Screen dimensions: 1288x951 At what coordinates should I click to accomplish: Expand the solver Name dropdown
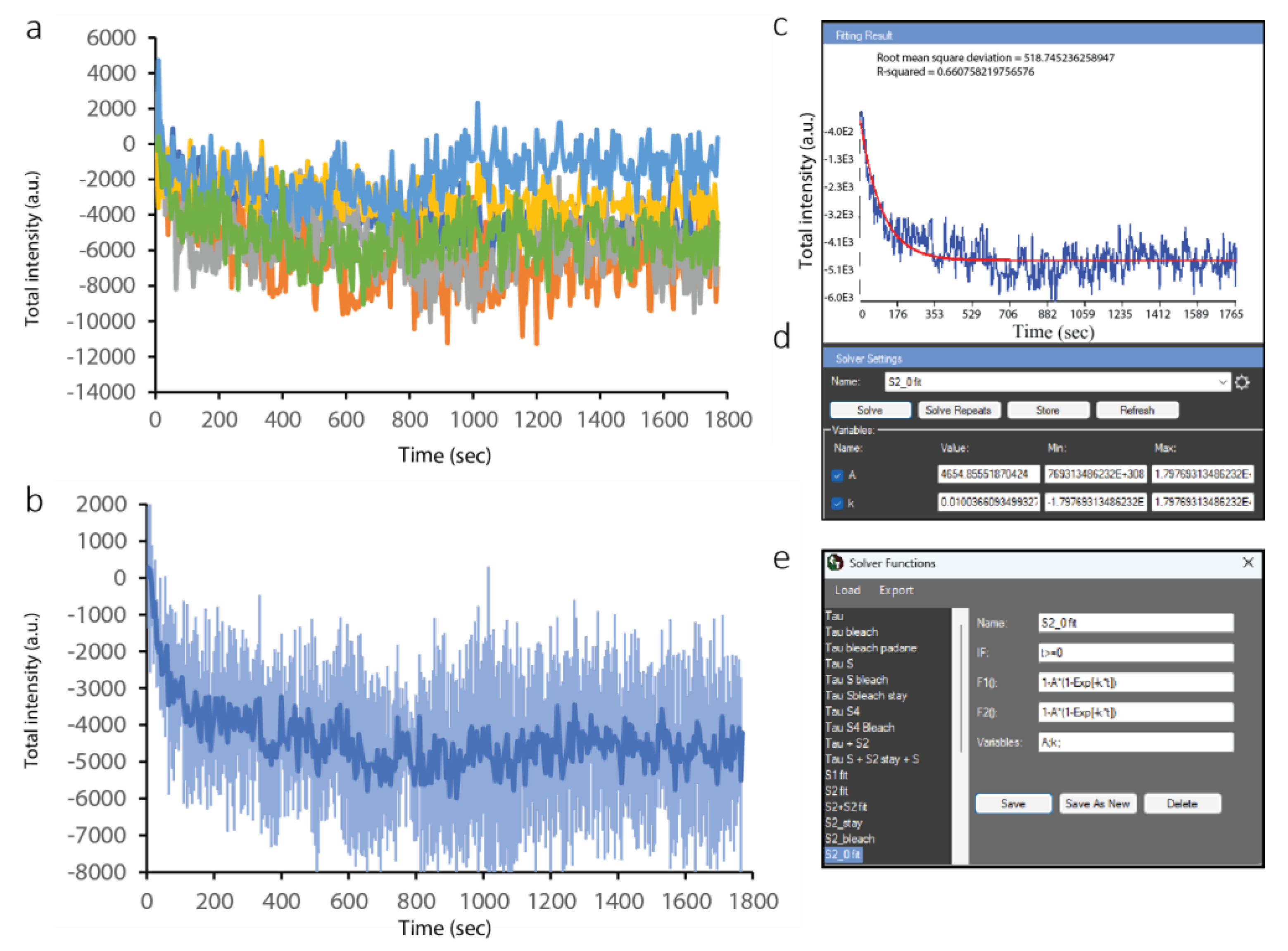pyautogui.click(x=1222, y=382)
